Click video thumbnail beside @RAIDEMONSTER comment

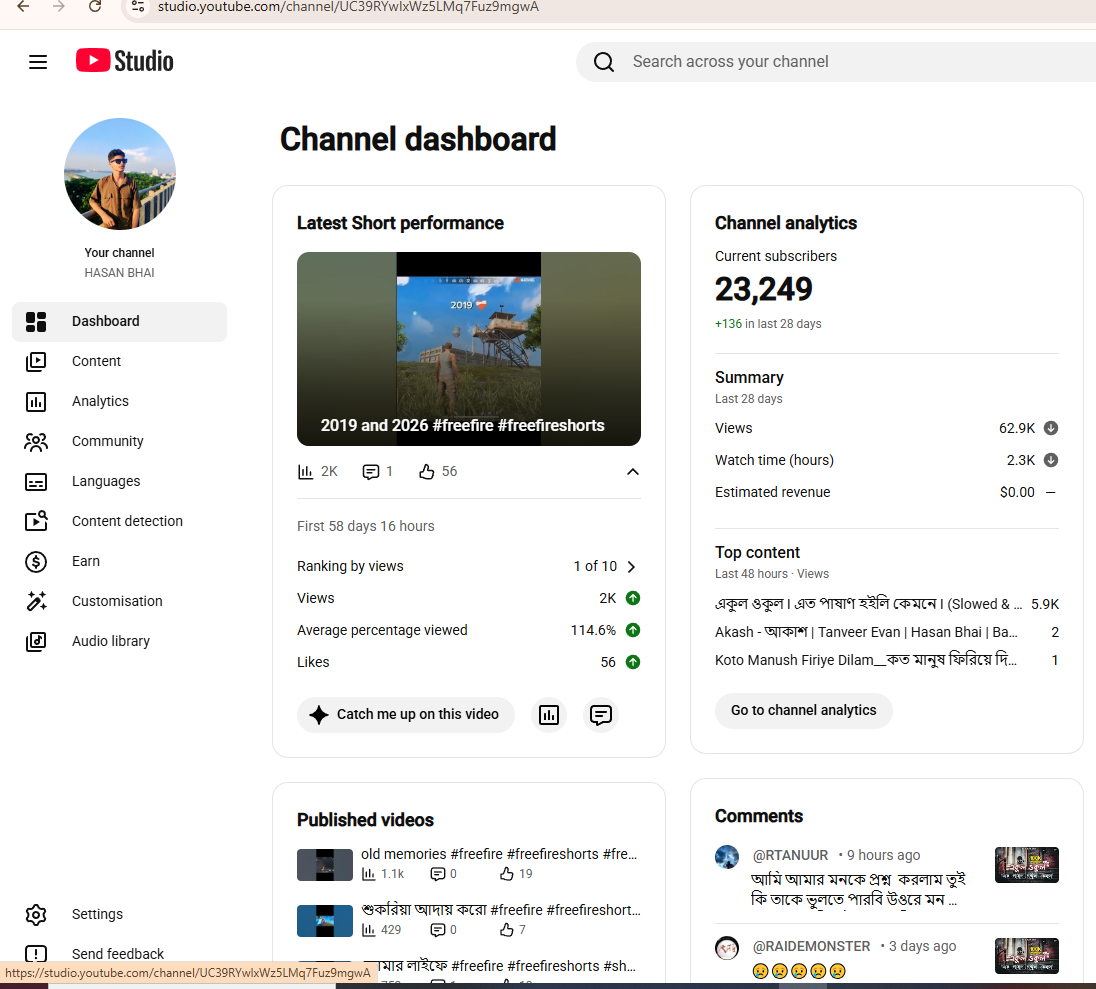click(1026, 955)
